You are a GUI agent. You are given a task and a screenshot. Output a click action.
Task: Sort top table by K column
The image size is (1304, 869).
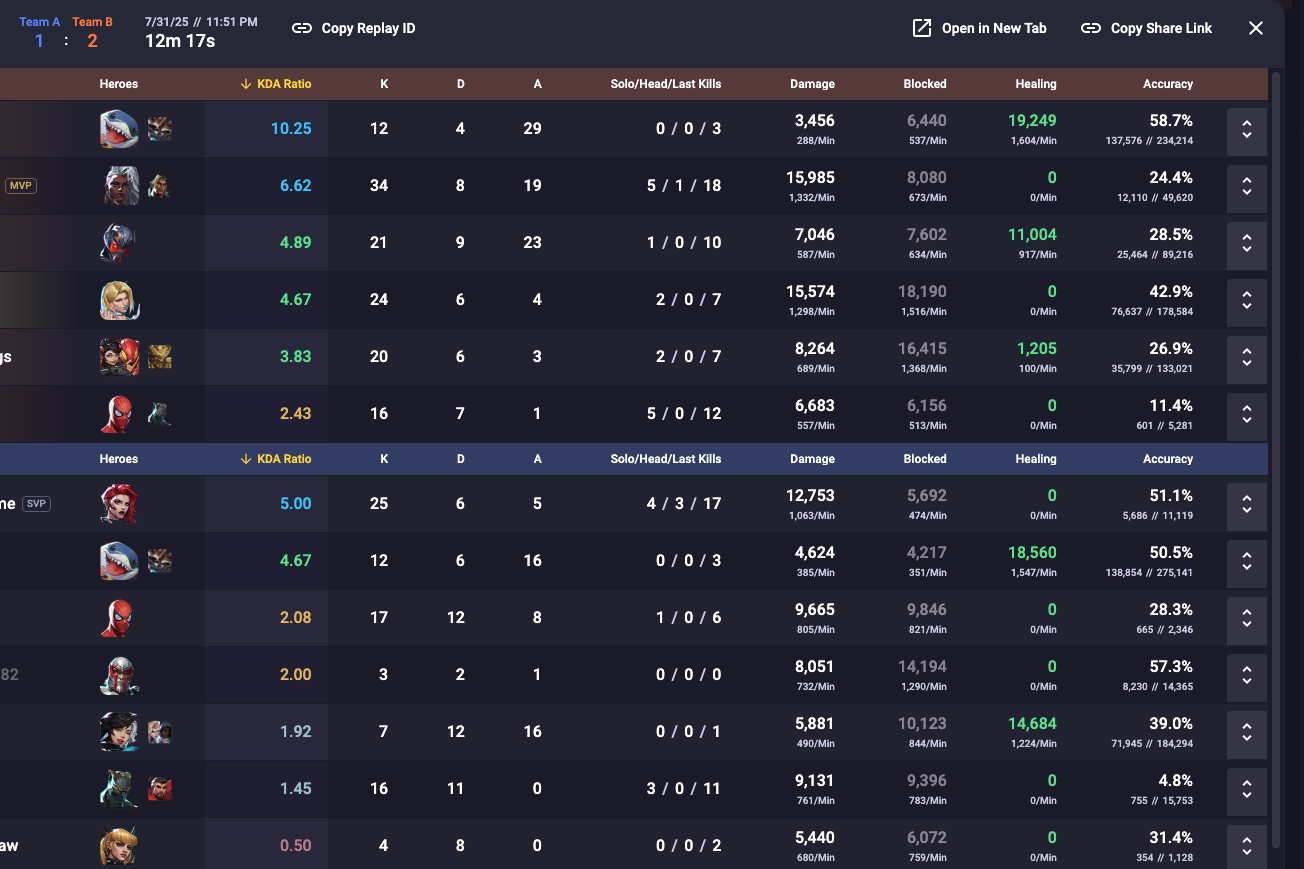384,84
